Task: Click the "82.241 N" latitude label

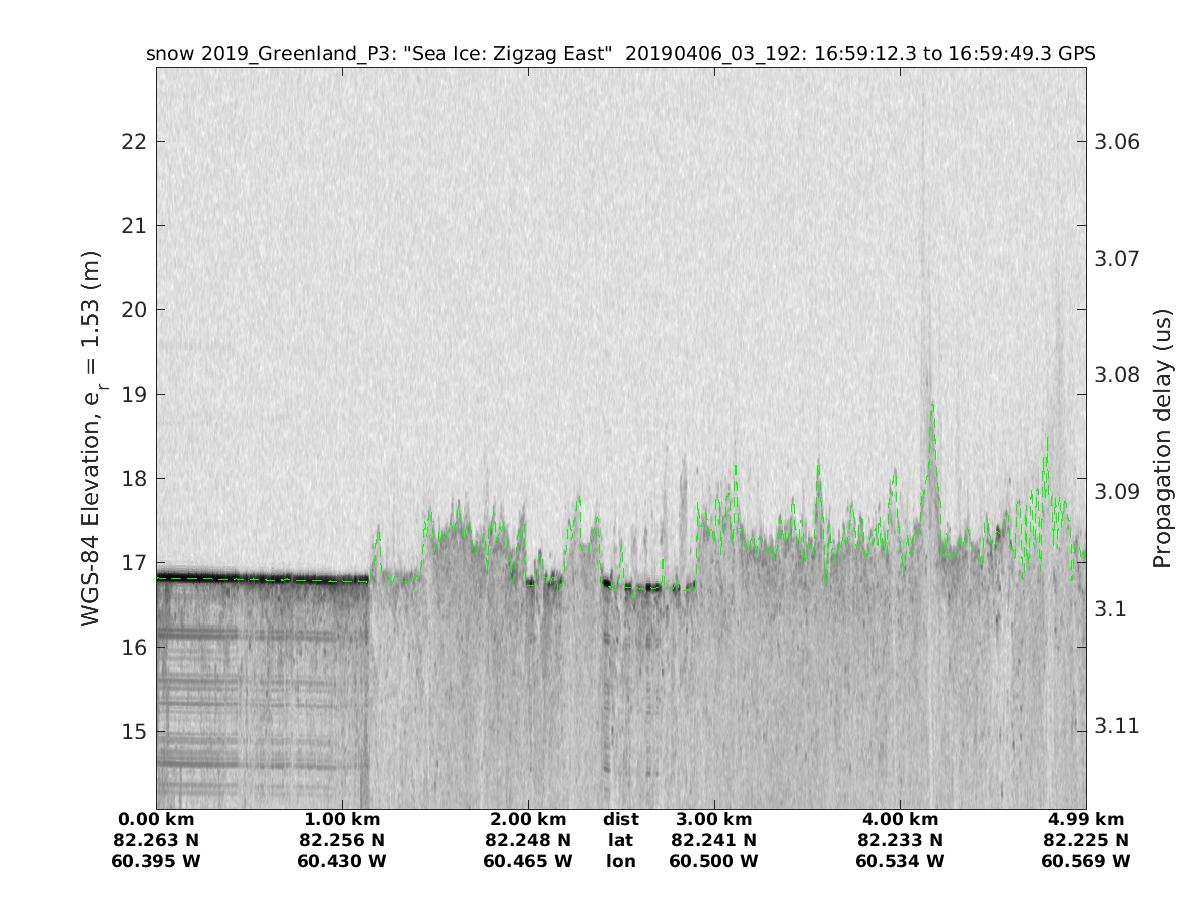Action: pos(714,840)
